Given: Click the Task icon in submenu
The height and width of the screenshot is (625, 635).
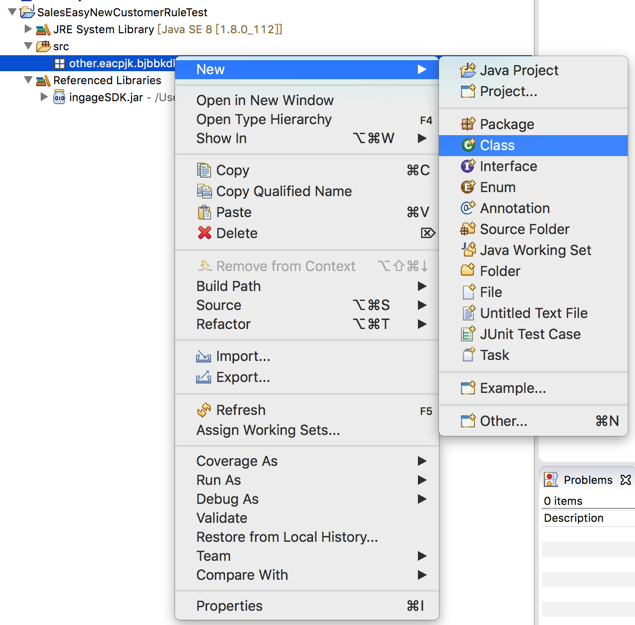Looking at the screenshot, I should 469,355.
